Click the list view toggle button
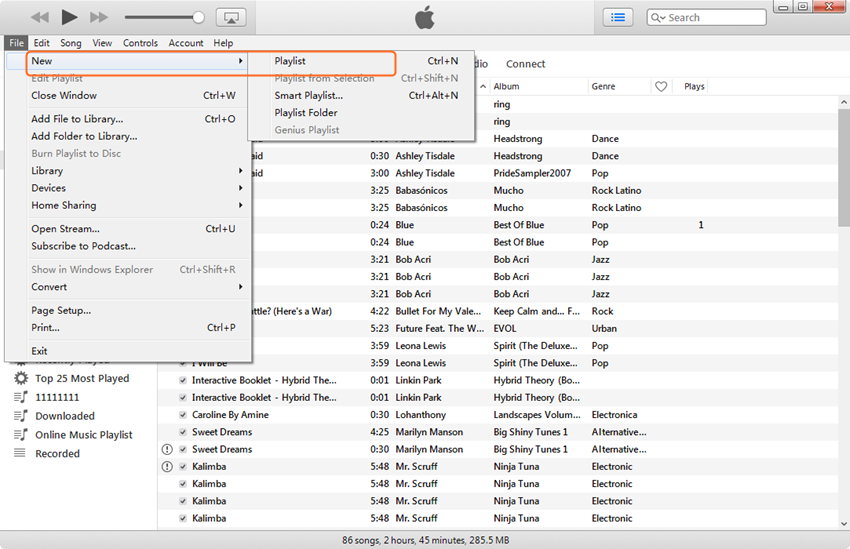 pos(618,17)
